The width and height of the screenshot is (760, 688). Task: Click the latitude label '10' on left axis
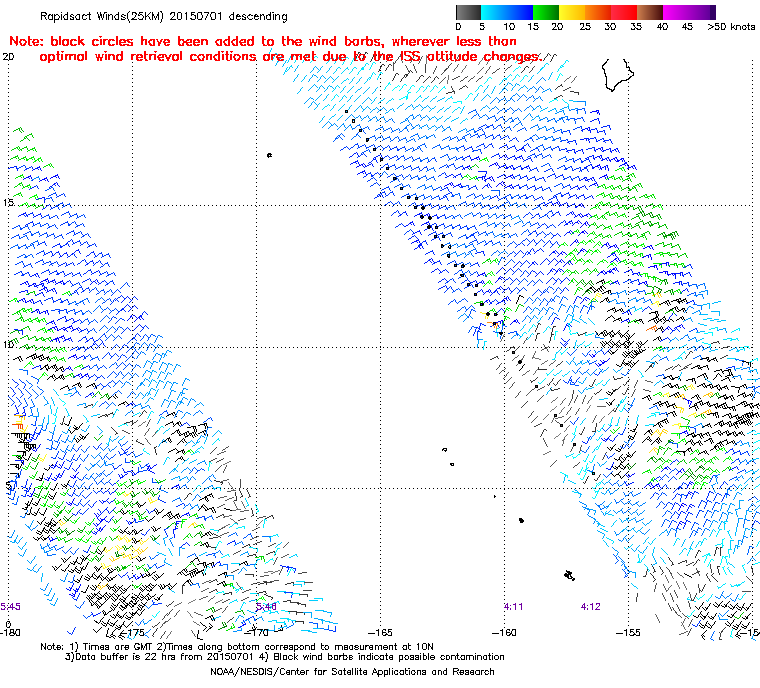[8, 345]
